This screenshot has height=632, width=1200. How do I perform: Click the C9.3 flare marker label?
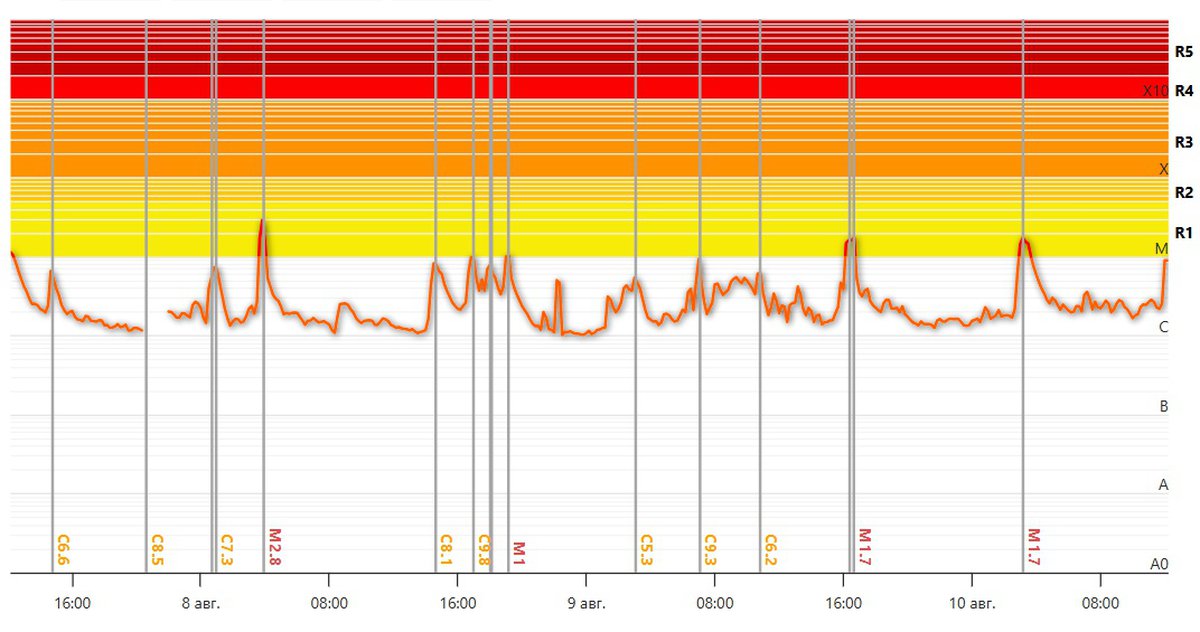click(x=711, y=549)
